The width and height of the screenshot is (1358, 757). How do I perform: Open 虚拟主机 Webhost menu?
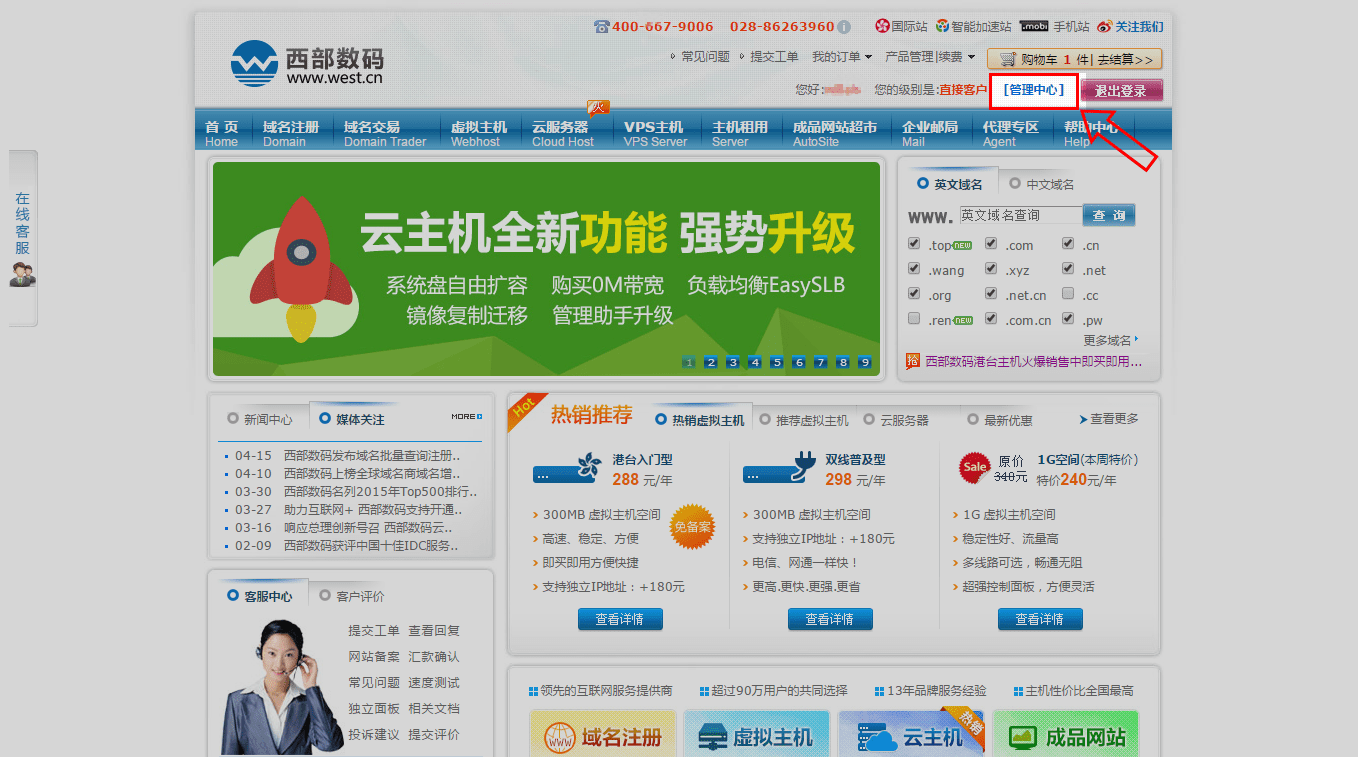pos(479,133)
